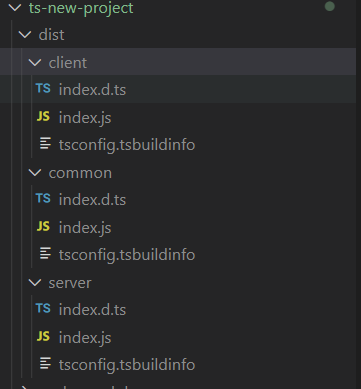Open index.d.ts in client folder
The image size is (361, 389).
pos(92,90)
